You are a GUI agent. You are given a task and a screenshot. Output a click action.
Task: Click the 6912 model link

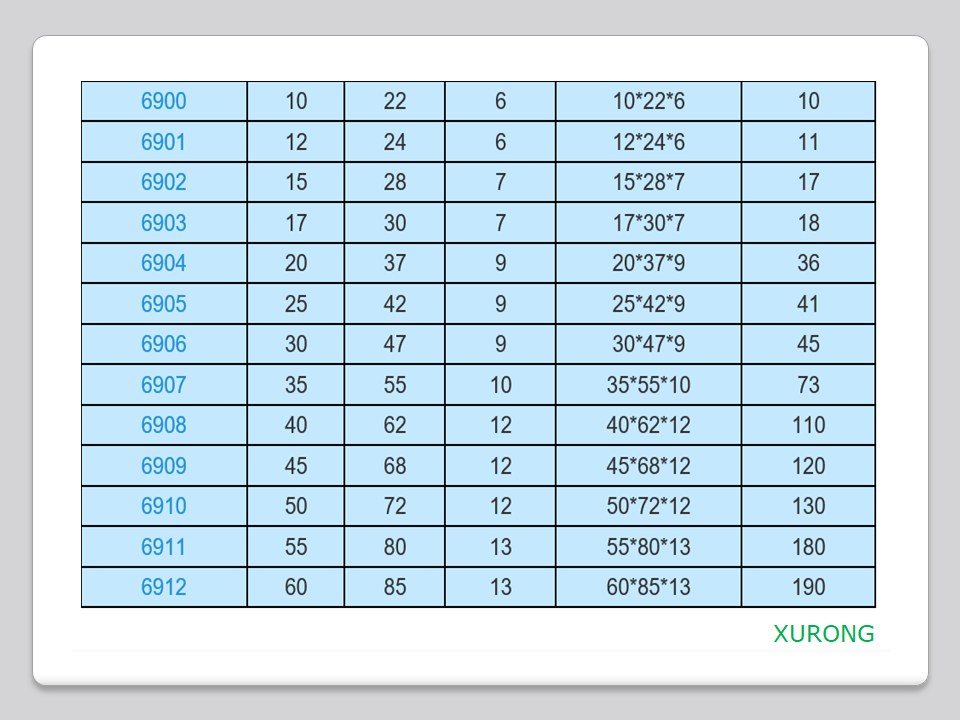(x=163, y=587)
